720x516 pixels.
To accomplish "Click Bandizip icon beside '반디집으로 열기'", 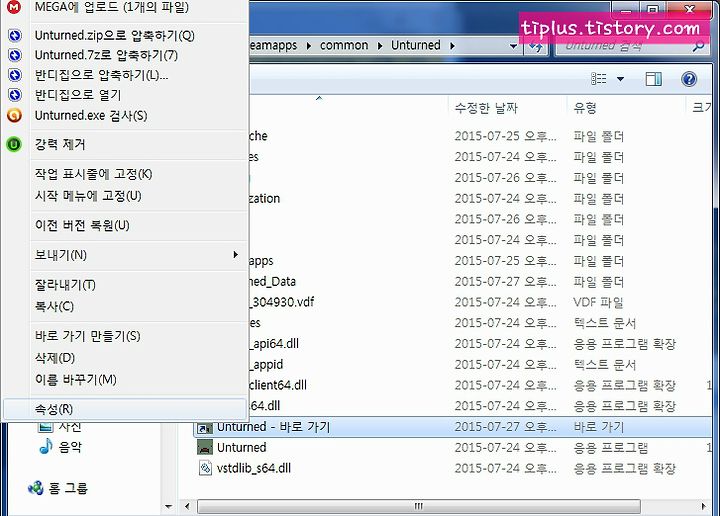I will coord(15,95).
